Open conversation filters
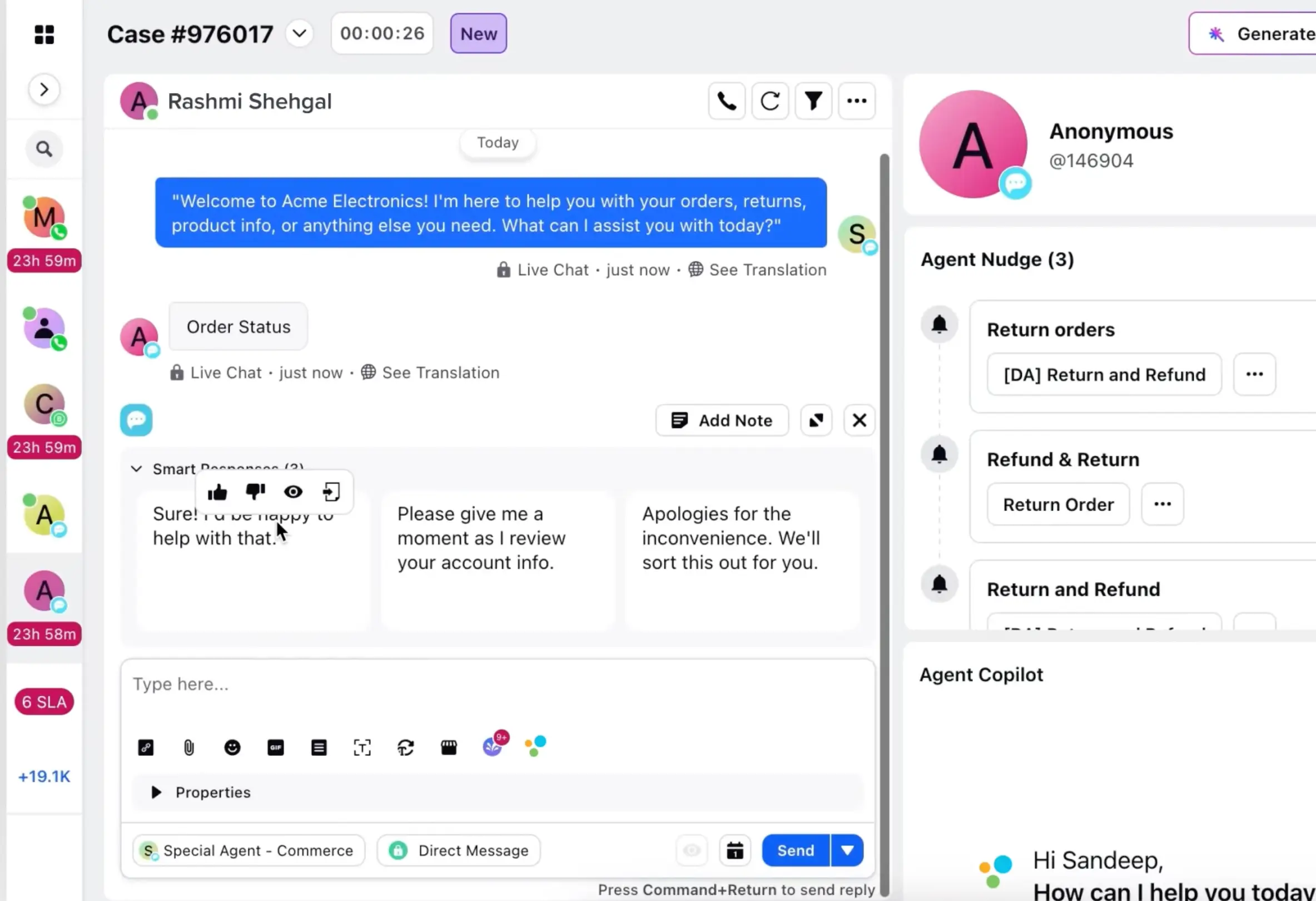1316x901 pixels. (814, 101)
